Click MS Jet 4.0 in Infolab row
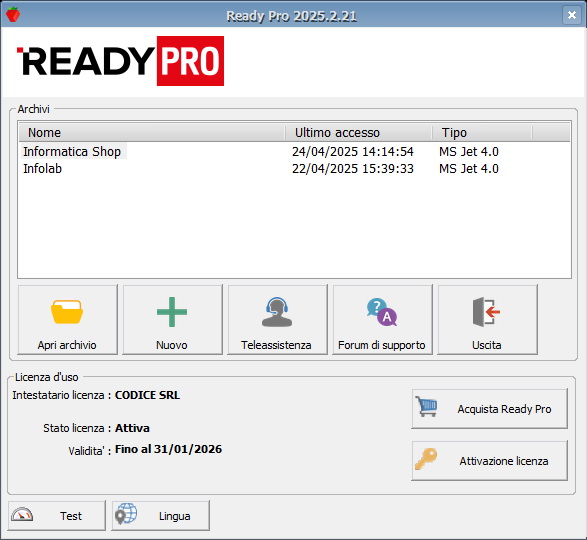 (469, 169)
